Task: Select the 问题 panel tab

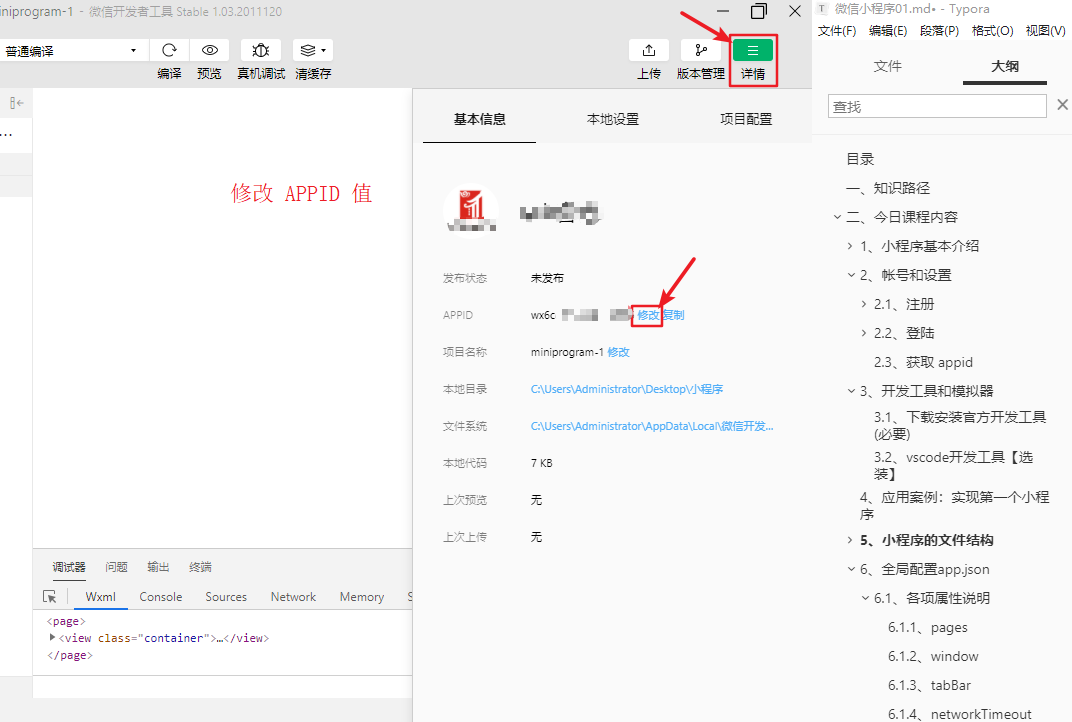Action: tap(116, 567)
